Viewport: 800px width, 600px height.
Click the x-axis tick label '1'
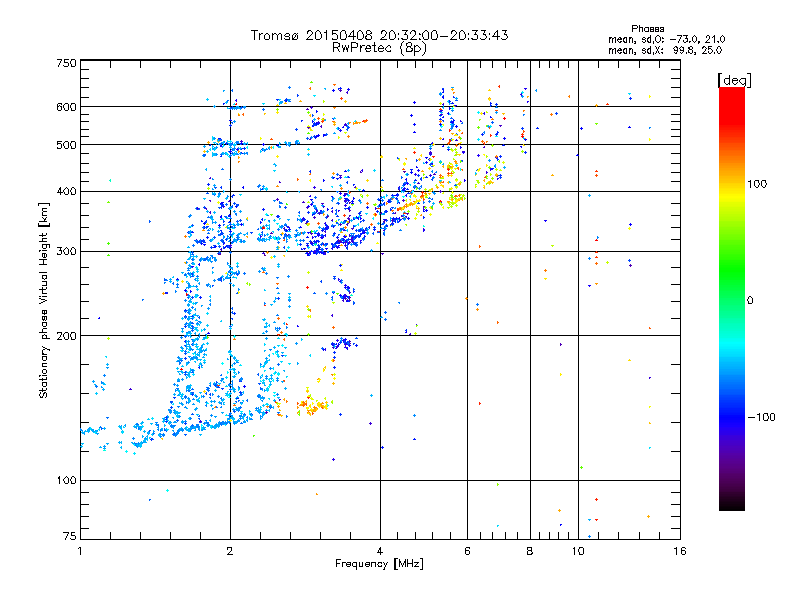[80, 551]
